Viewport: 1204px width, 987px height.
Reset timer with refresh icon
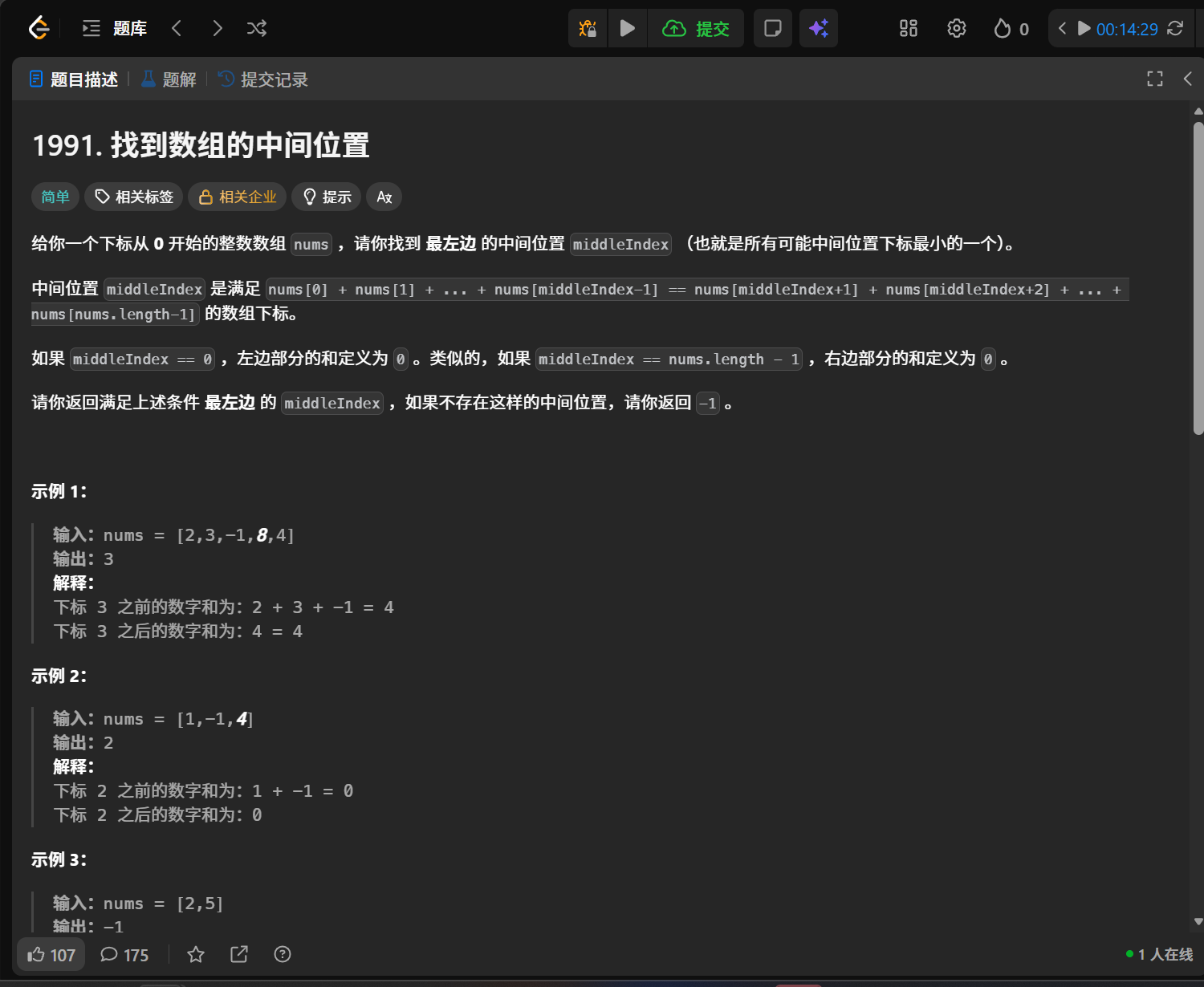coord(1175,29)
